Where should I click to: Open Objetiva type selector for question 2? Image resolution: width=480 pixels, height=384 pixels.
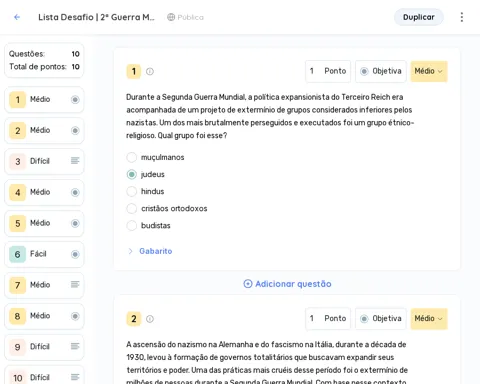coord(381,318)
